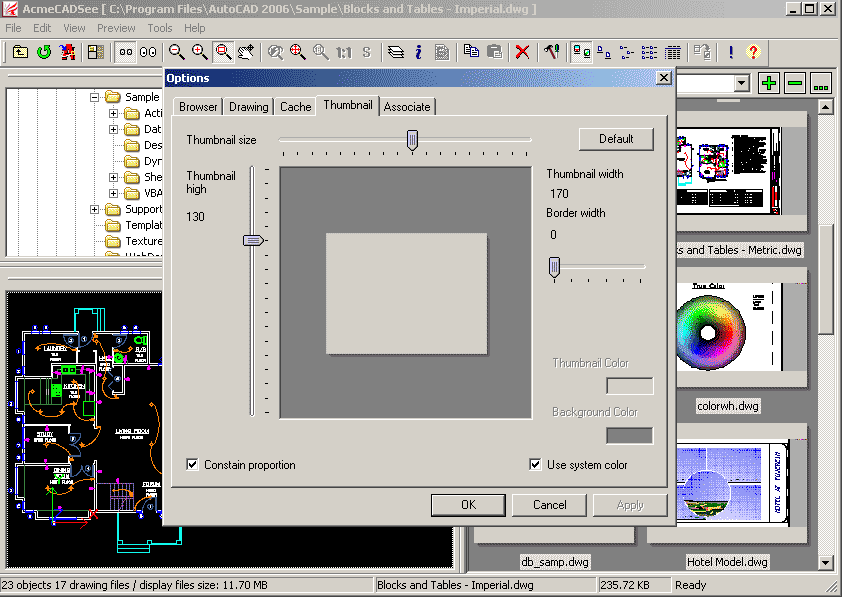Click the copy toolbar icon
842x597 pixels.
pos(471,52)
